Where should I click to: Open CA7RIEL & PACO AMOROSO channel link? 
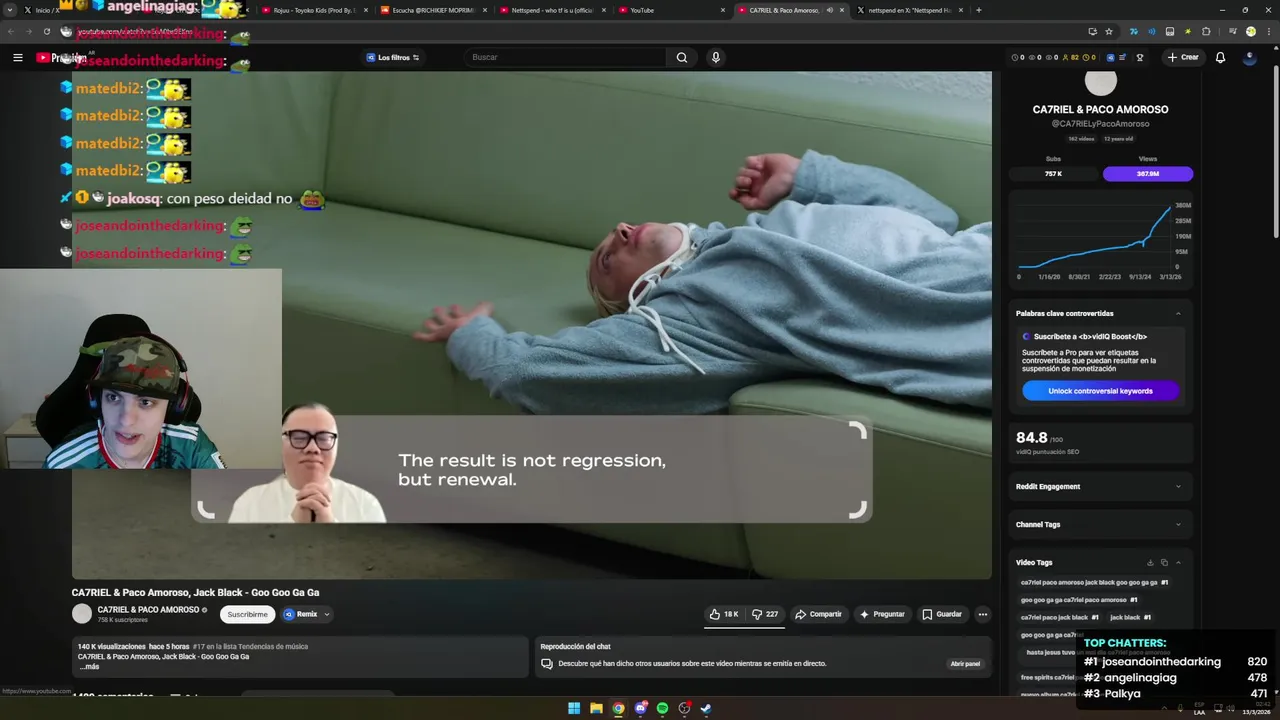148,610
